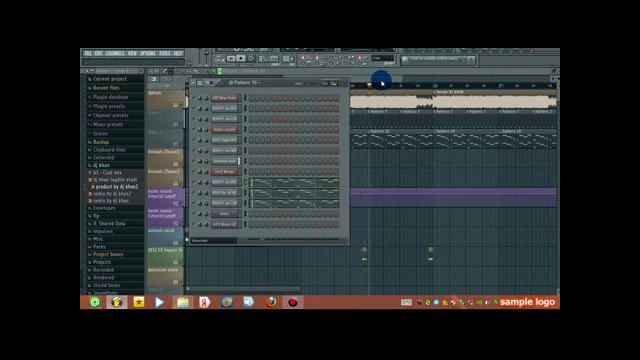Mute the 1471 Reson channel

(x=194, y=172)
